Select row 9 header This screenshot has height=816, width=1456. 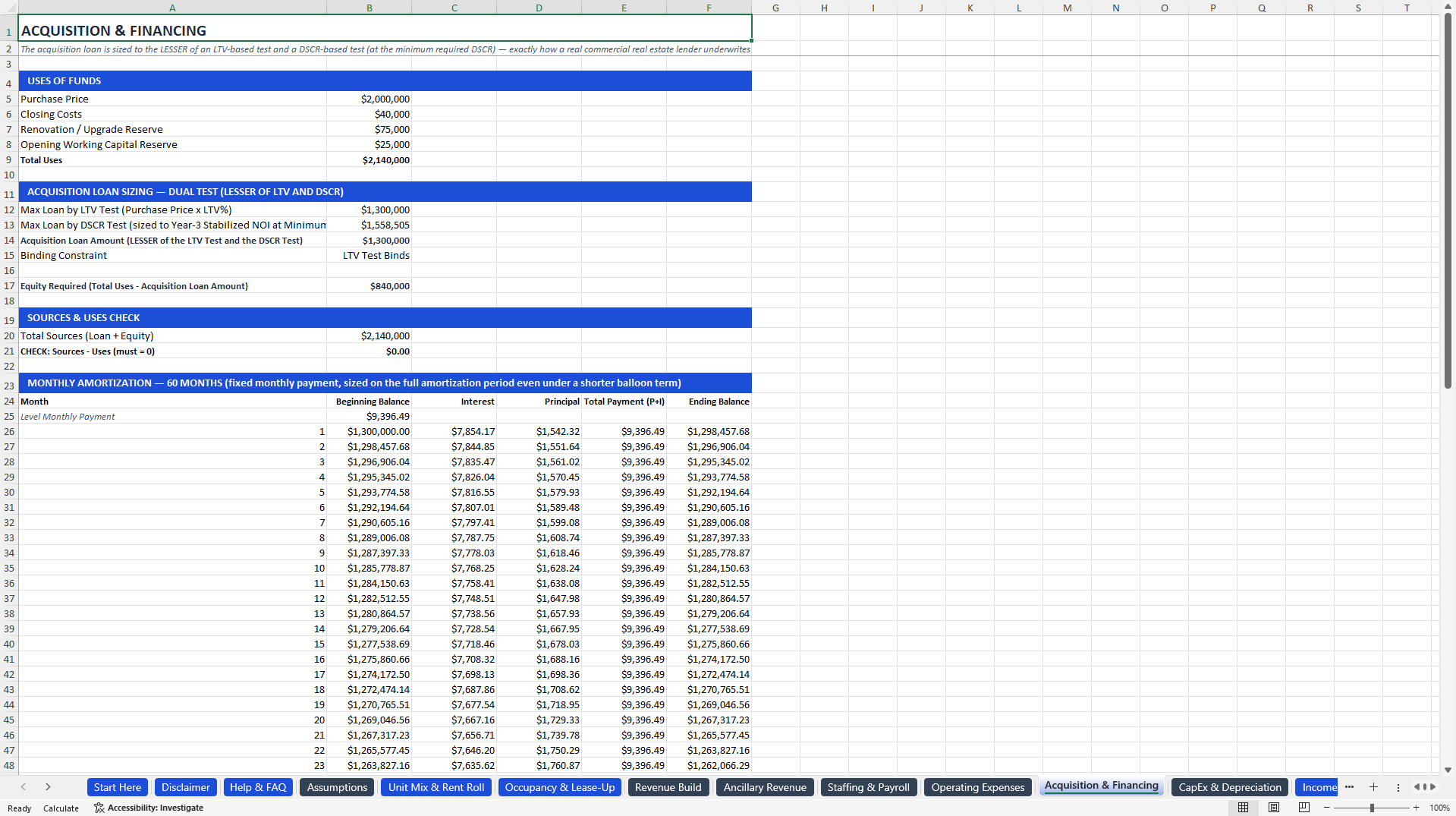click(9, 160)
